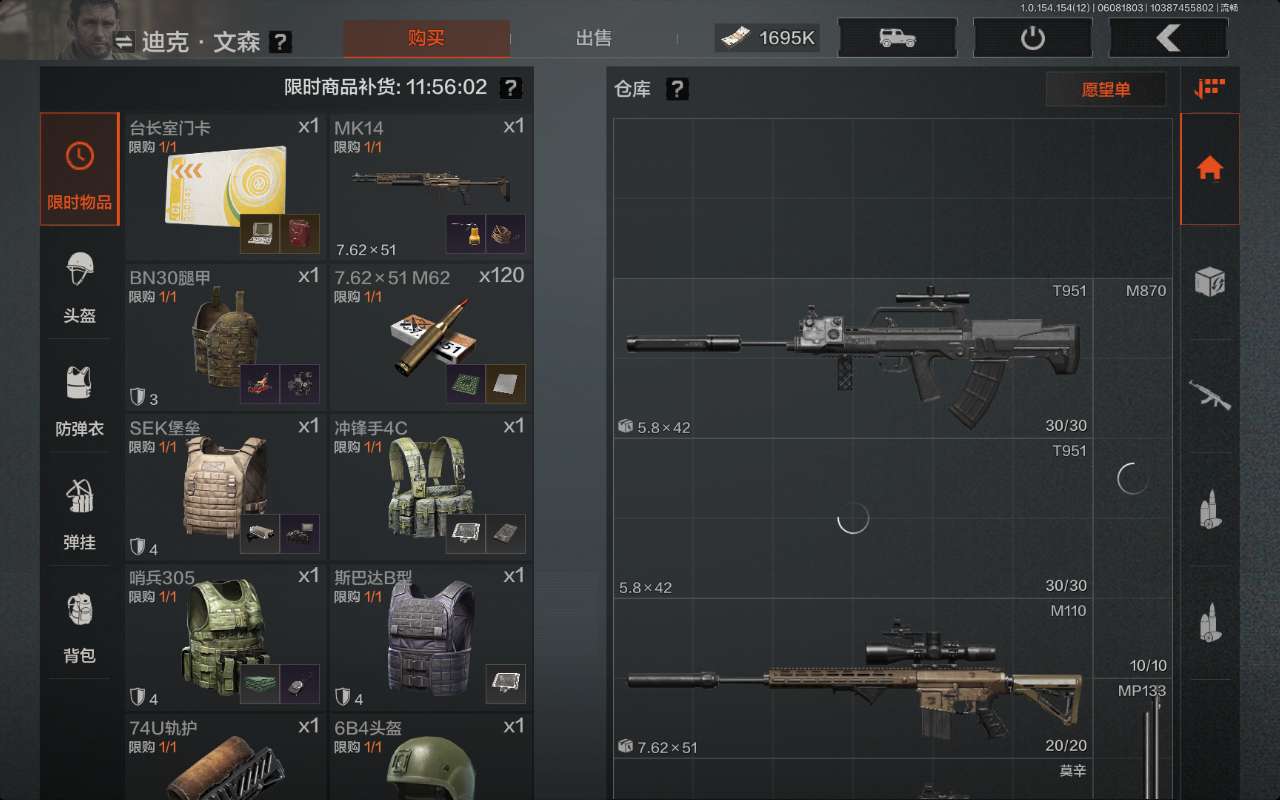Toggle the warehouse sort order icon

(x=1210, y=88)
